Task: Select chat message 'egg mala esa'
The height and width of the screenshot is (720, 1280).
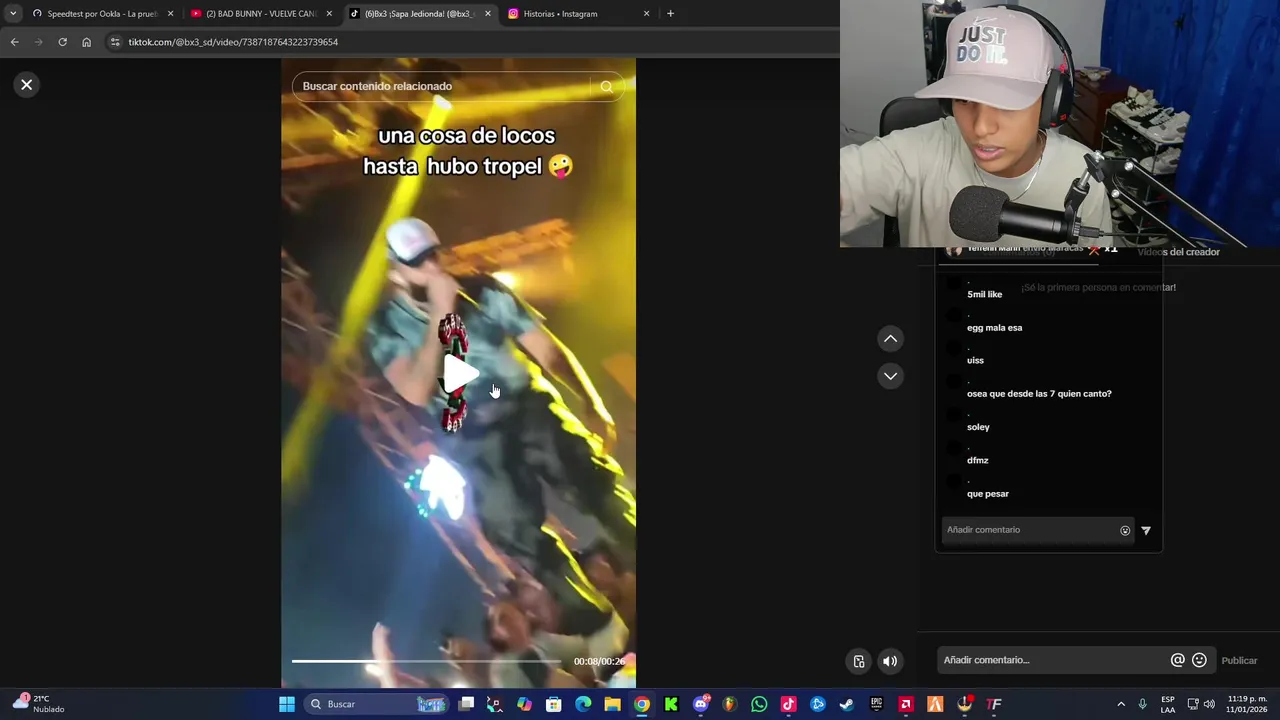Action: point(994,328)
